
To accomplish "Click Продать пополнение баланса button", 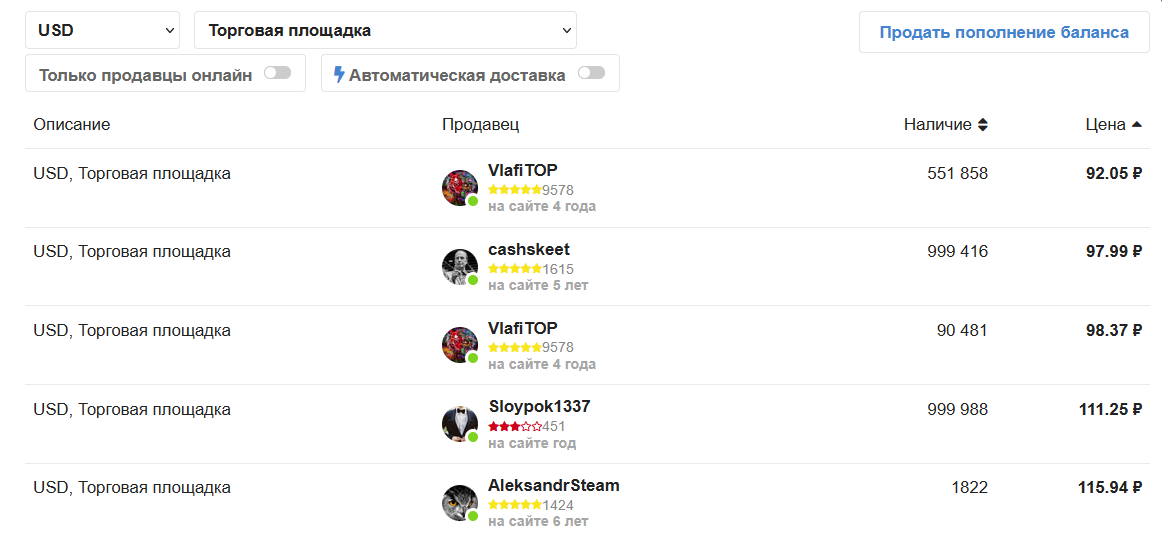I will click(x=1004, y=33).
